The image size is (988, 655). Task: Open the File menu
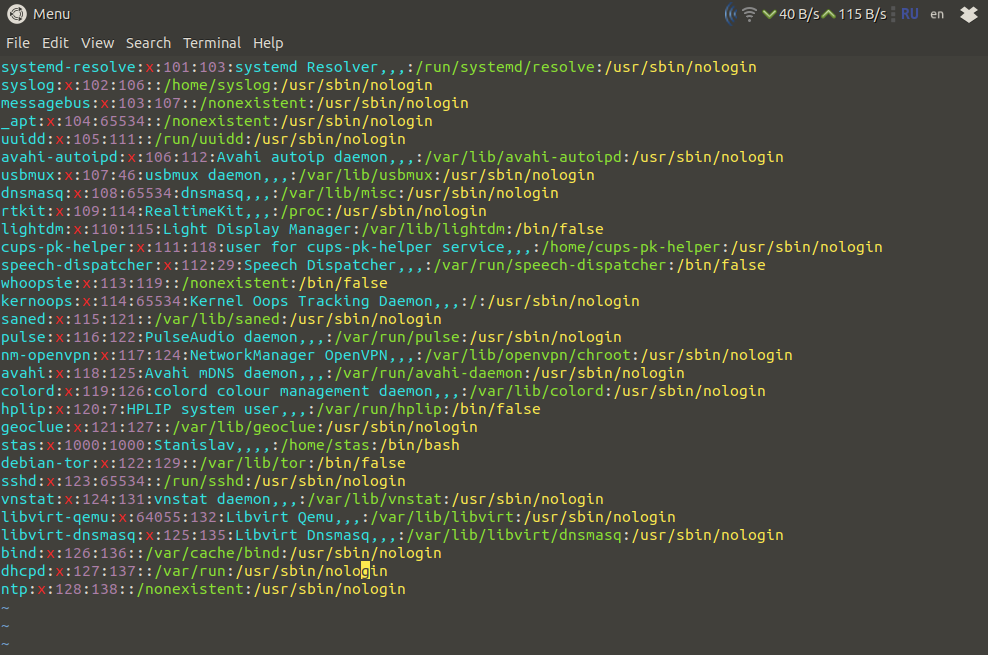[x=18, y=43]
